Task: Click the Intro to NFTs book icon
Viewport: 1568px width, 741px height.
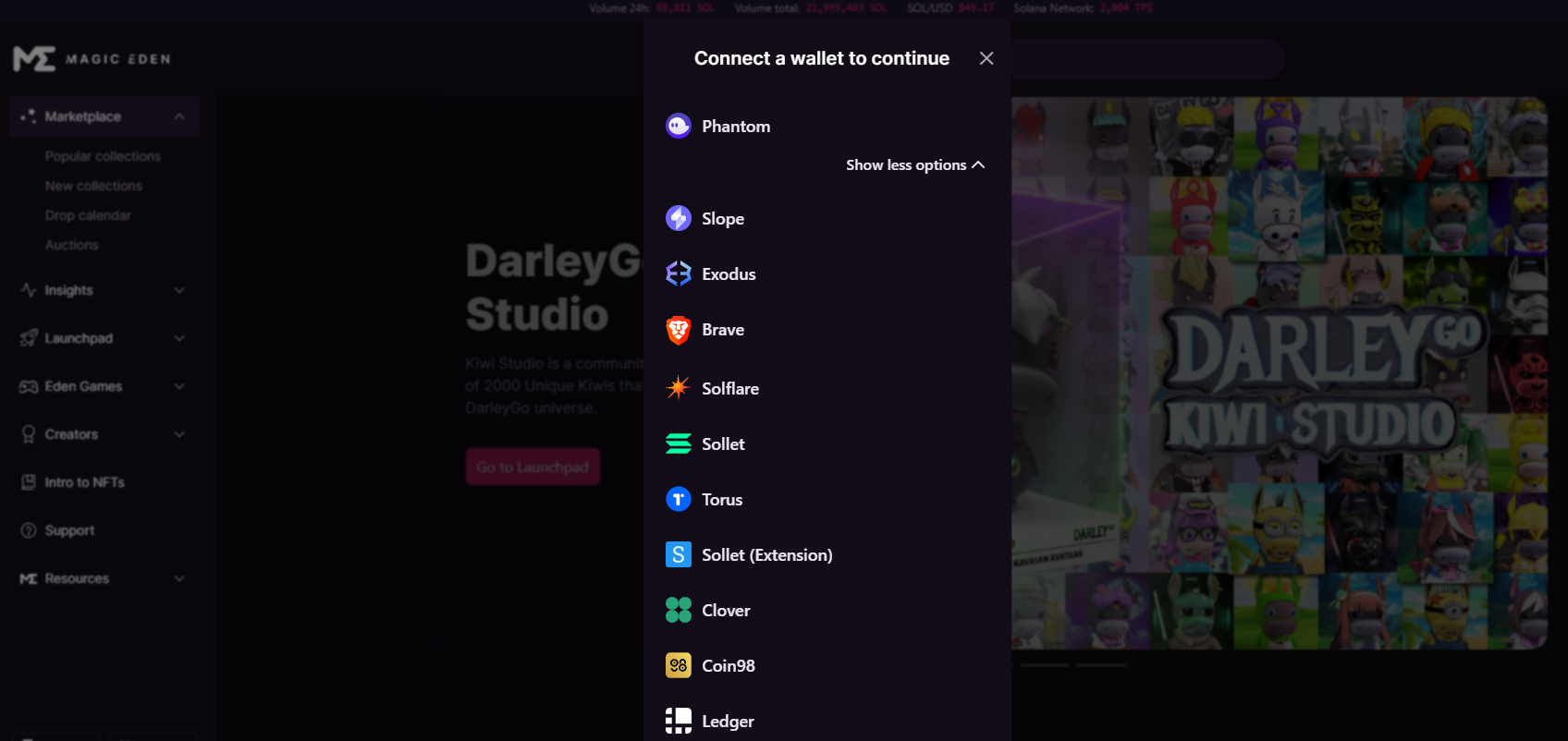Action: pyautogui.click(x=29, y=482)
